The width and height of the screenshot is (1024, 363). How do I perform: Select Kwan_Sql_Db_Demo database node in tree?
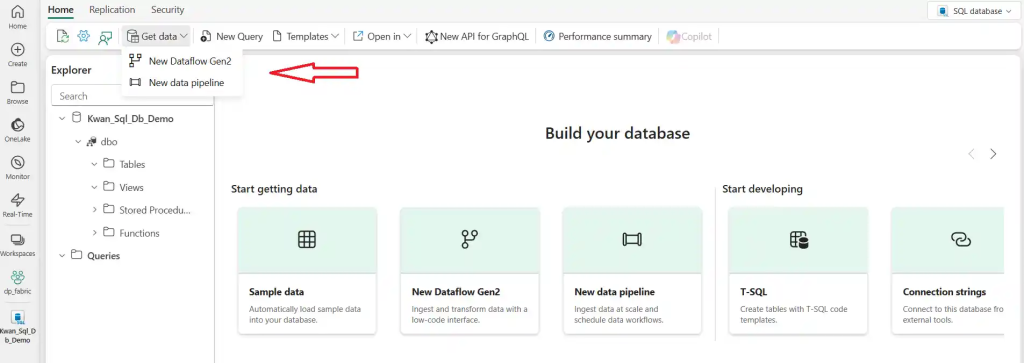122,119
